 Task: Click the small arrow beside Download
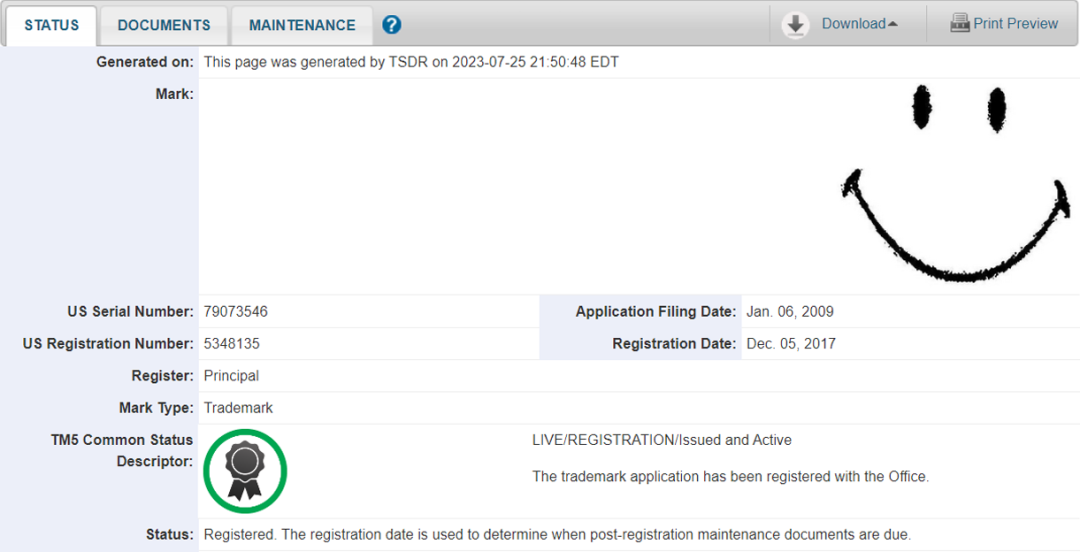coord(893,24)
